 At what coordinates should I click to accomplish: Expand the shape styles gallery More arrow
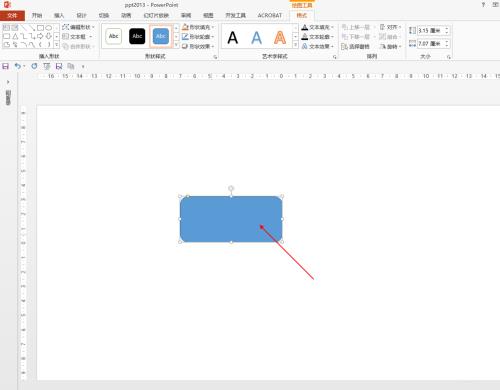(176, 45)
